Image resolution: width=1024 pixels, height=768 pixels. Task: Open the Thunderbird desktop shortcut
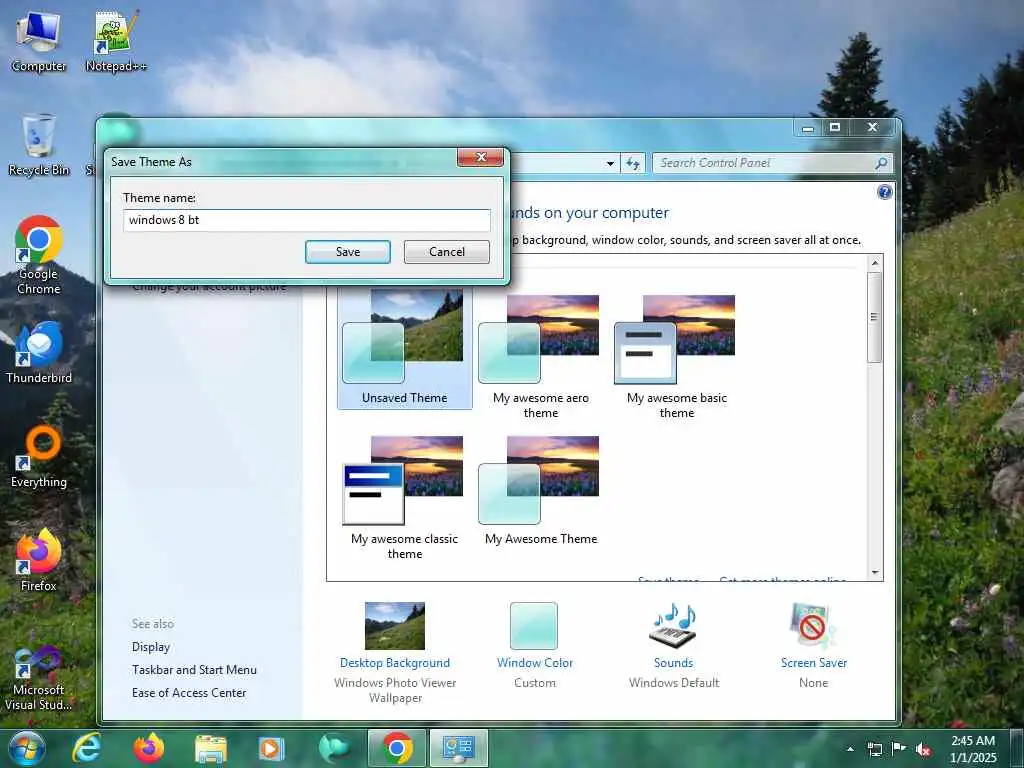(x=39, y=353)
